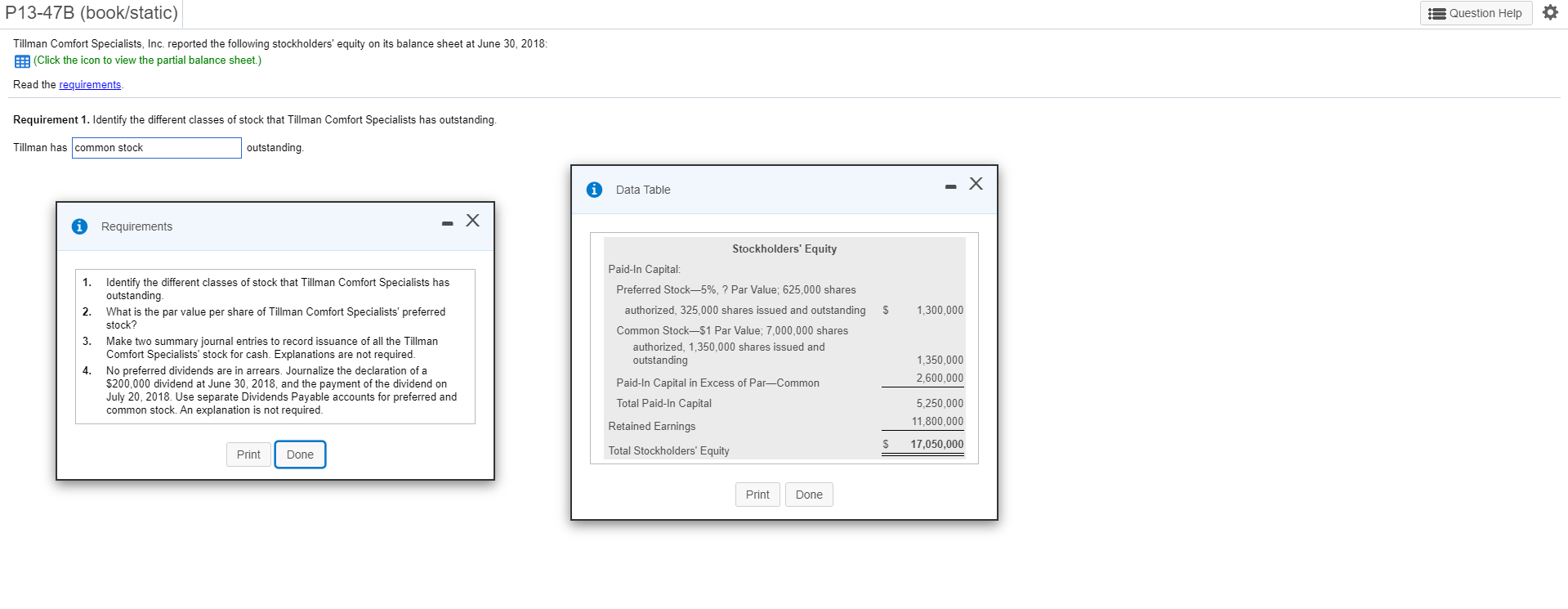Click the Total Stockholders' Equity label

668,451
